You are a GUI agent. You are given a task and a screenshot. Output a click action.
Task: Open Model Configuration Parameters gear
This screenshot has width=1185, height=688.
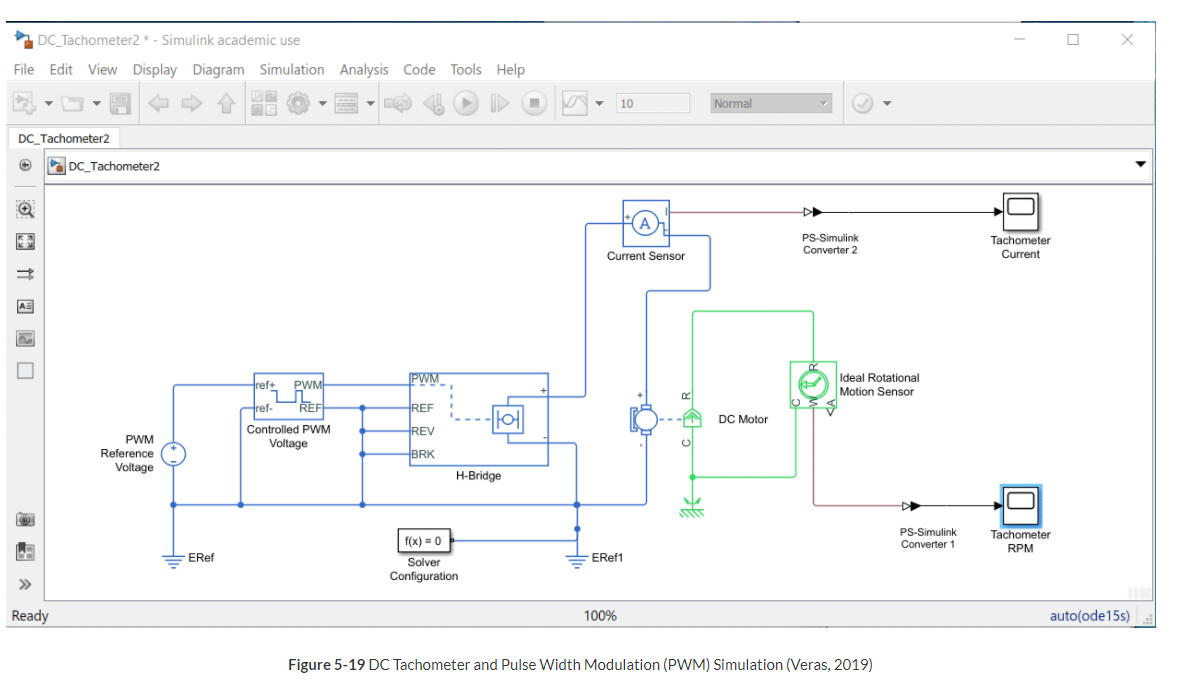tap(299, 104)
